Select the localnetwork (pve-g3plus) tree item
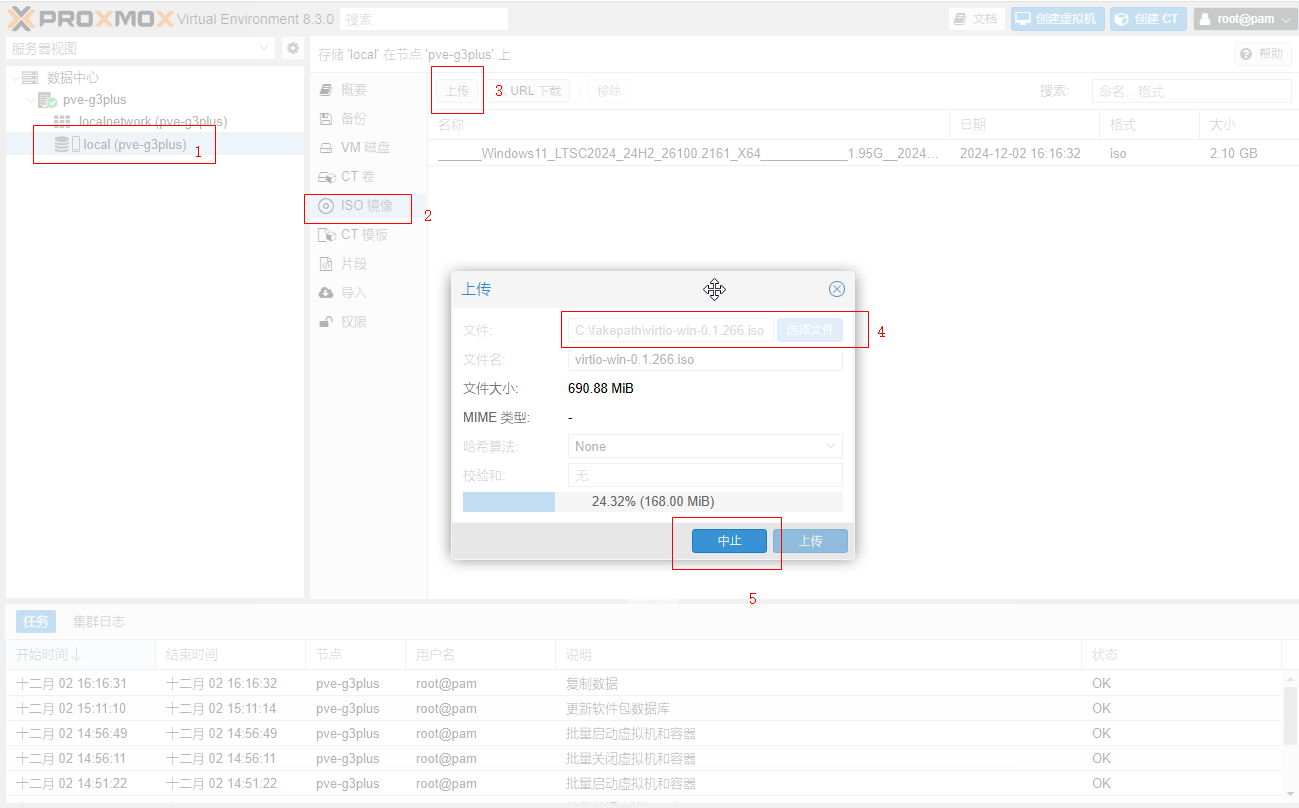The width and height of the screenshot is (1299, 808). coord(153,122)
